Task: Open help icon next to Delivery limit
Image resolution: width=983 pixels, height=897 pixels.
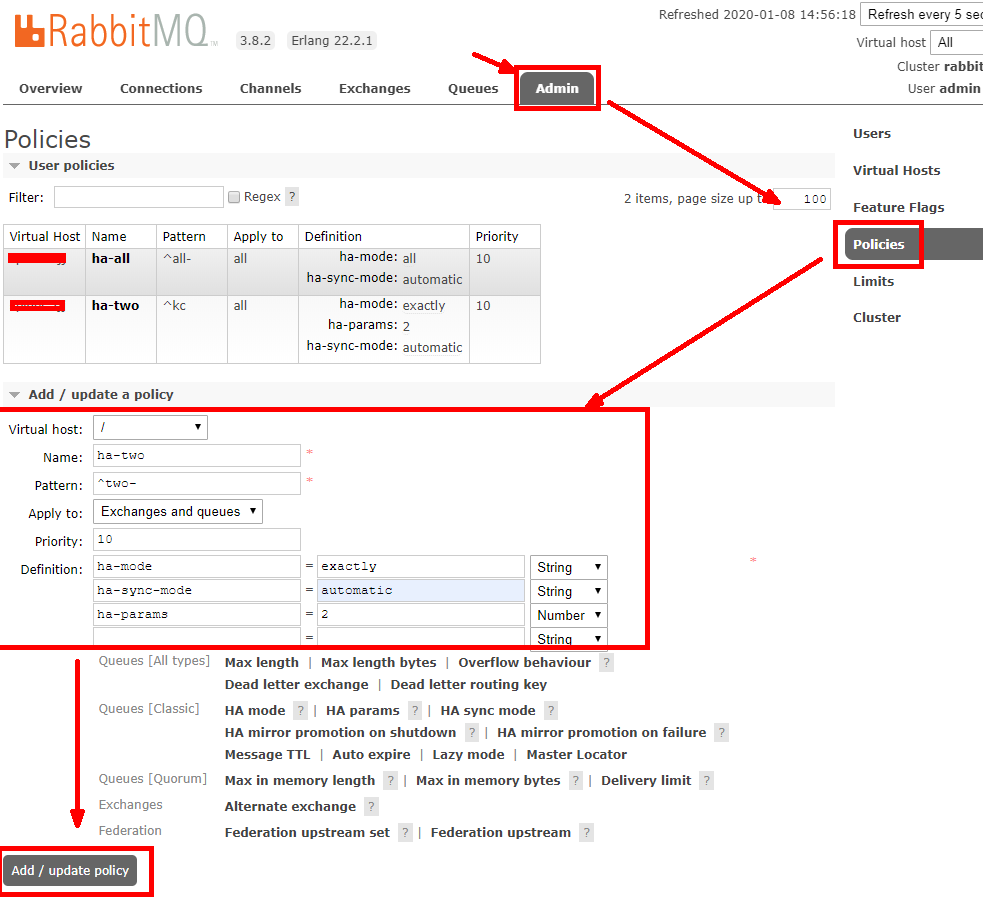Action: 707,780
